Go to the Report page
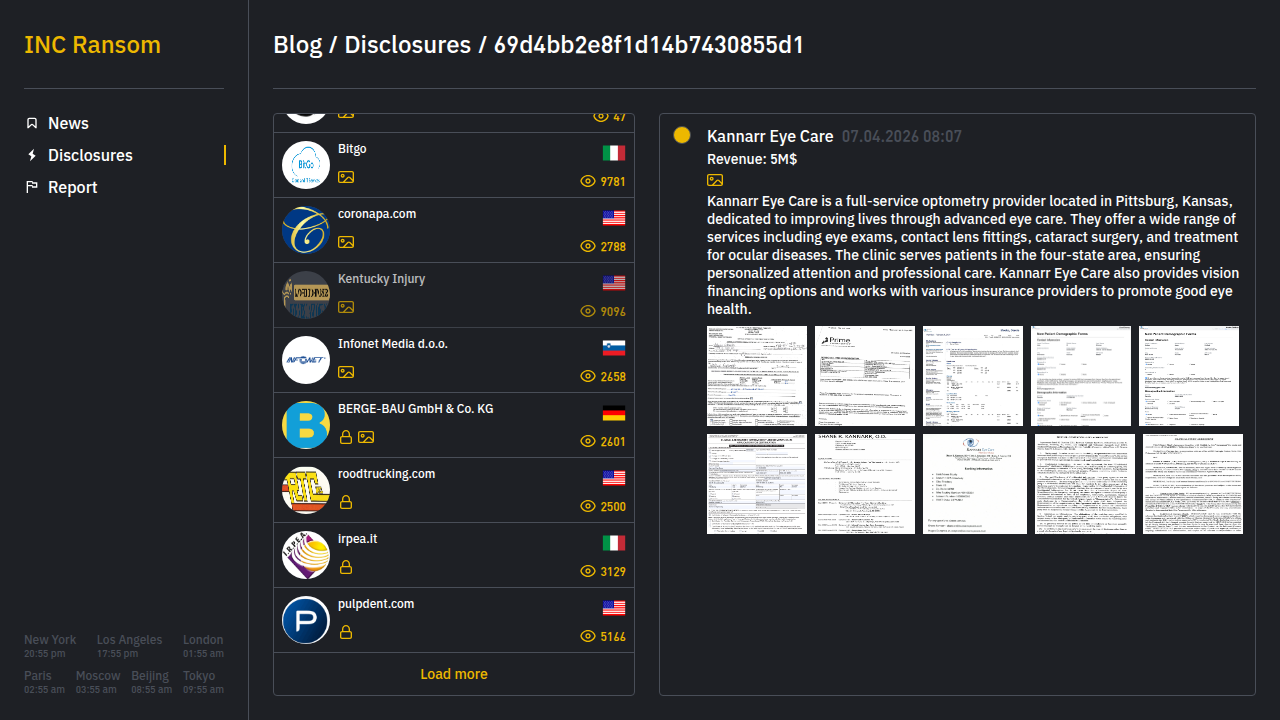1280x720 pixels. click(x=72, y=187)
